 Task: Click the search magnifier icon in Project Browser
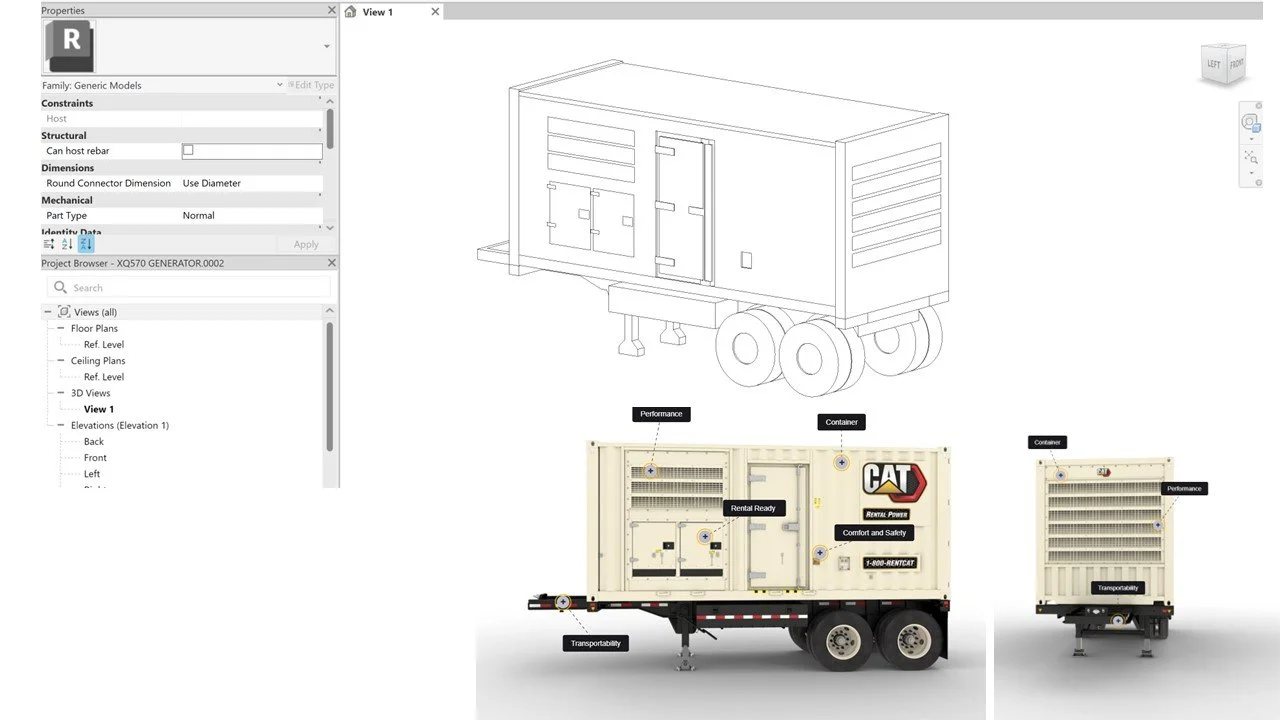pyautogui.click(x=60, y=287)
